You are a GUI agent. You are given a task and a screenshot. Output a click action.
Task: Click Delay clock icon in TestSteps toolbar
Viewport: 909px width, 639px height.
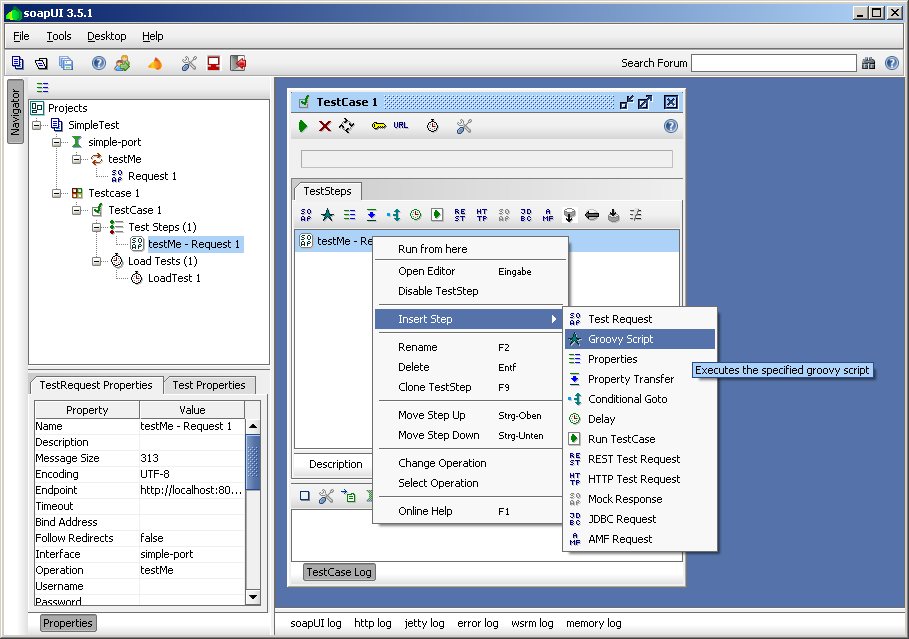coord(416,215)
